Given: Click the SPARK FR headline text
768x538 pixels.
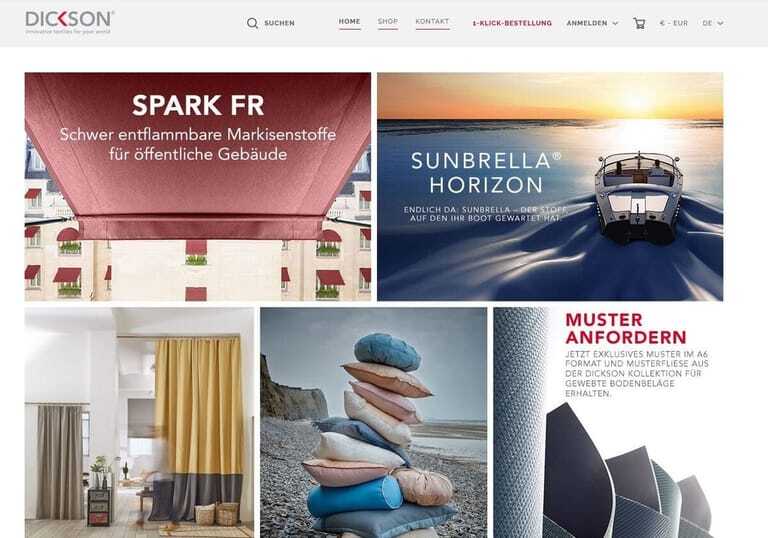Looking at the screenshot, I should [198, 105].
